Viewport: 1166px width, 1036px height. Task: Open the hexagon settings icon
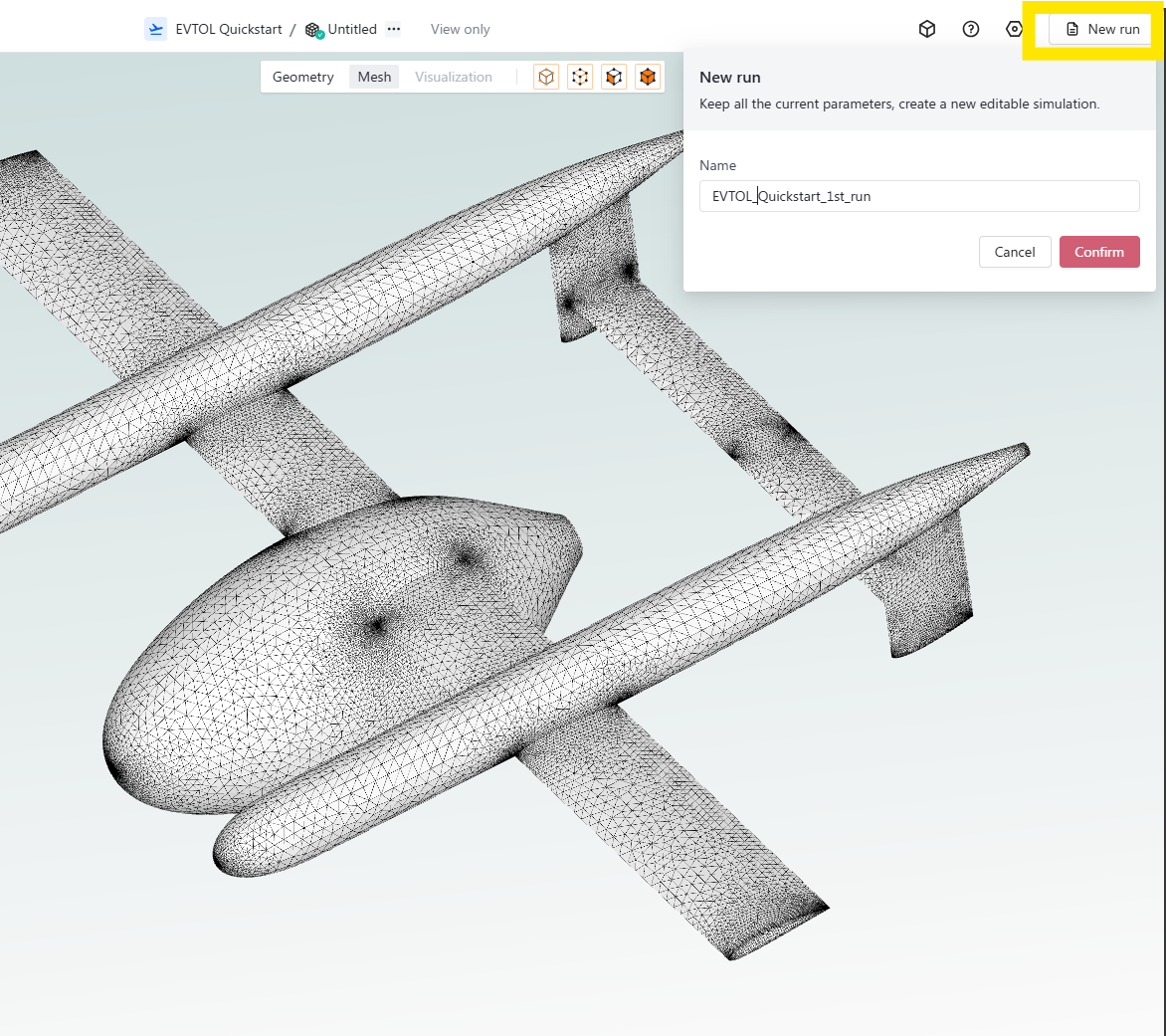click(x=1014, y=29)
